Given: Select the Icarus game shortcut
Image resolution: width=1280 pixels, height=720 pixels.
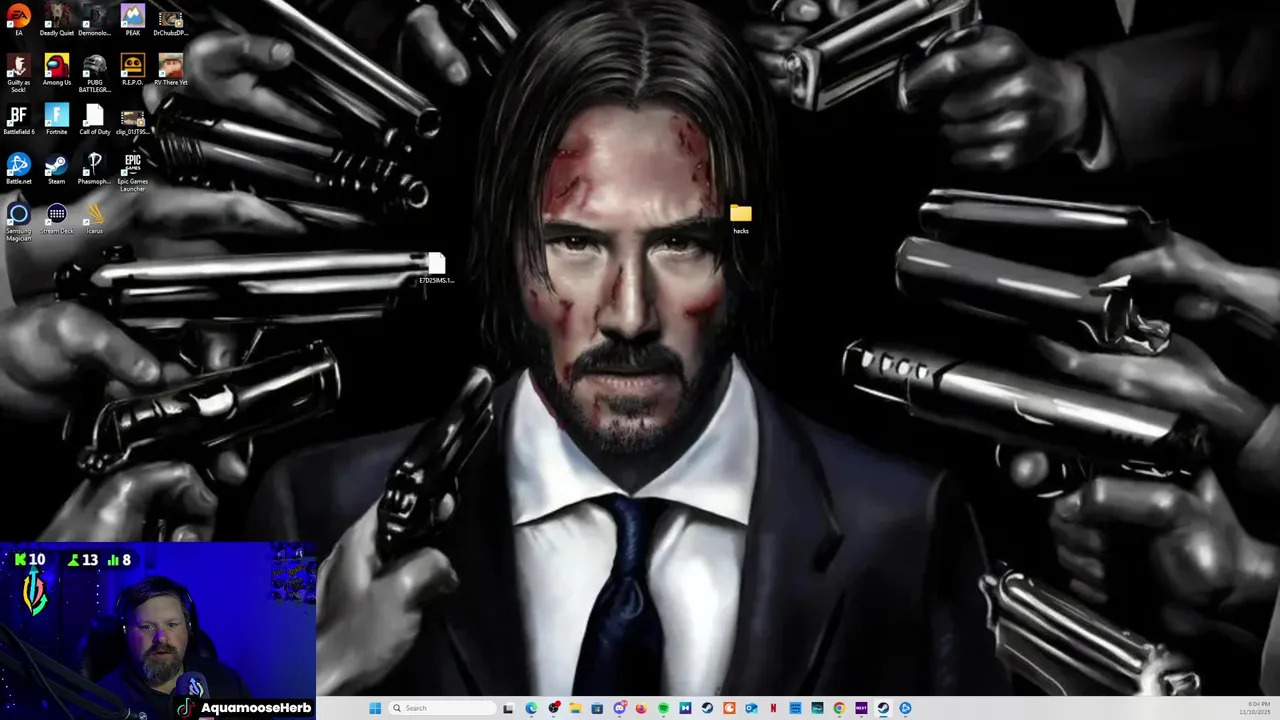Looking at the screenshot, I should 95,219.
